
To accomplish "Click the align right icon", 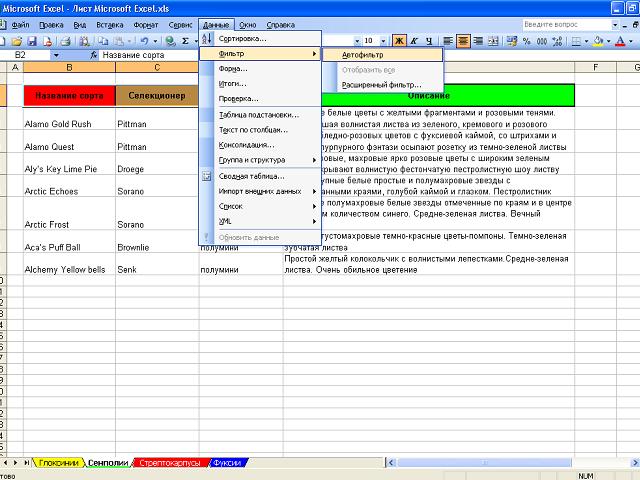I will click(480, 41).
